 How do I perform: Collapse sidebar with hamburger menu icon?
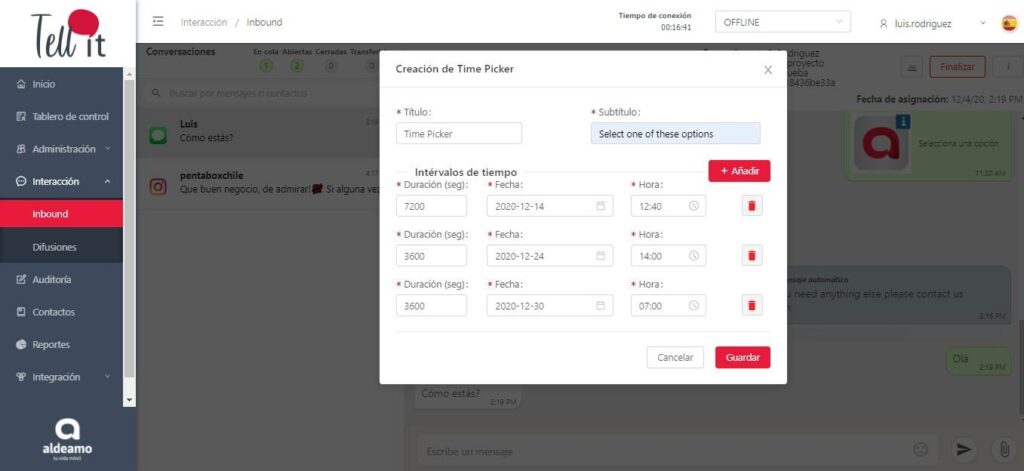(x=158, y=22)
